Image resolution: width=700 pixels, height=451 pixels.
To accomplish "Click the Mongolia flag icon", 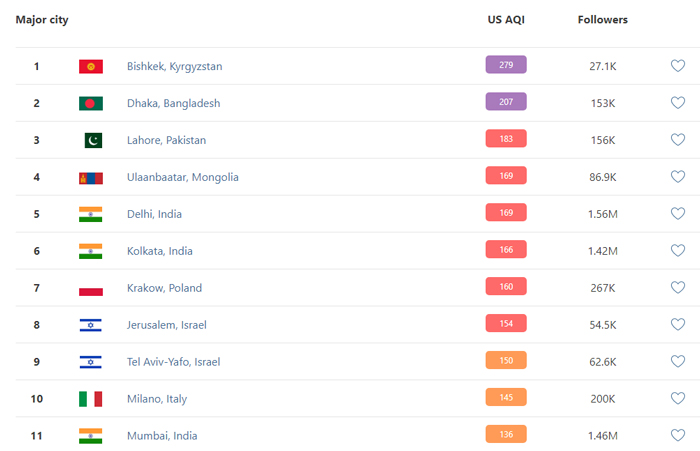I will tap(91, 177).
